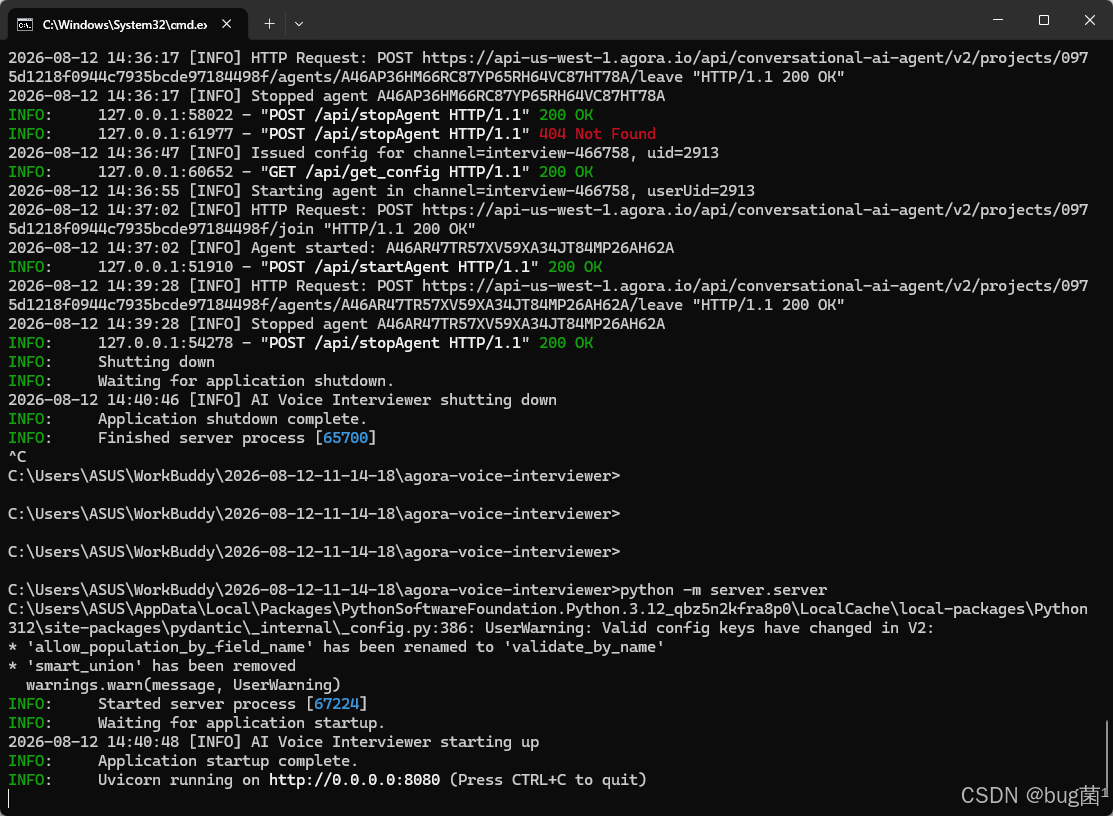The width and height of the screenshot is (1113, 816).
Task: Click 'AI Voice Interviewer shutting down' text
Action: pyautogui.click(x=404, y=399)
